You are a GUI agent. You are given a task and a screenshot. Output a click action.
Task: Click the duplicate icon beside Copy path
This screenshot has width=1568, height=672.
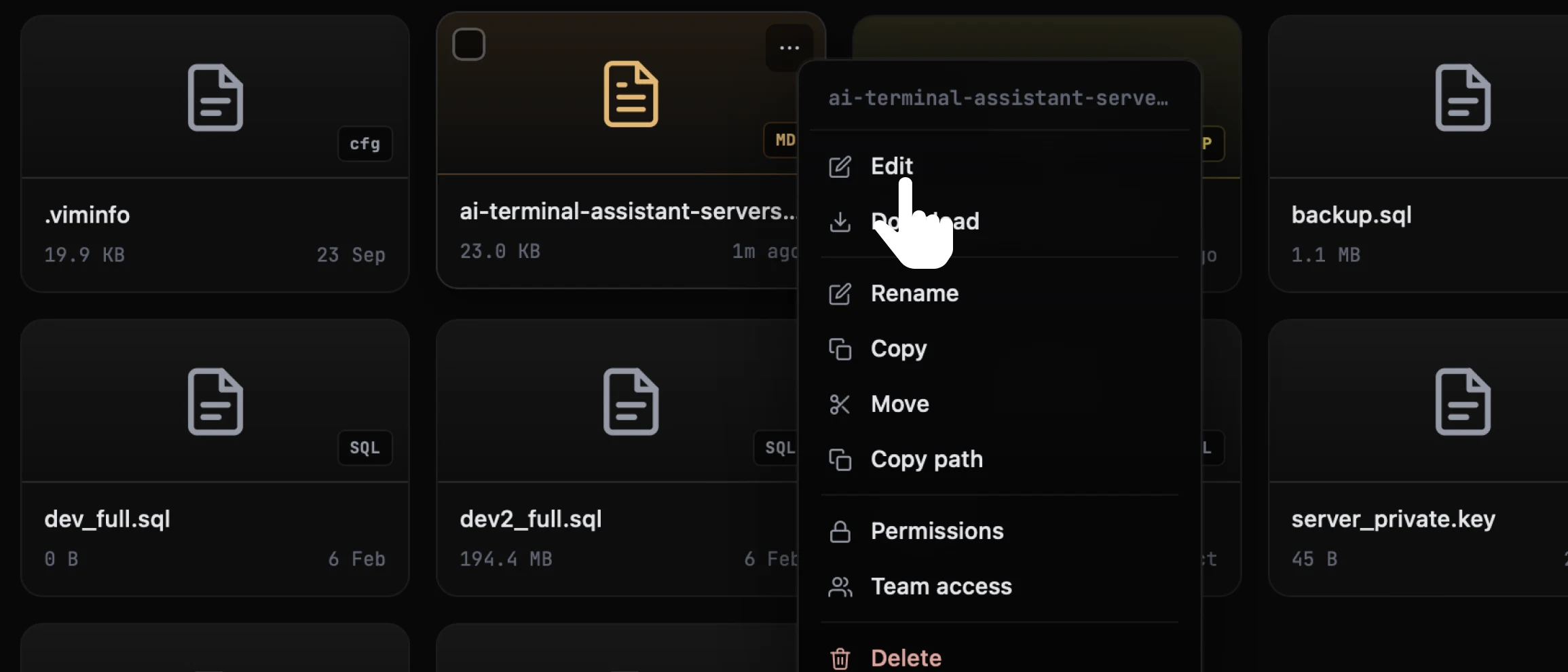[840, 460]
